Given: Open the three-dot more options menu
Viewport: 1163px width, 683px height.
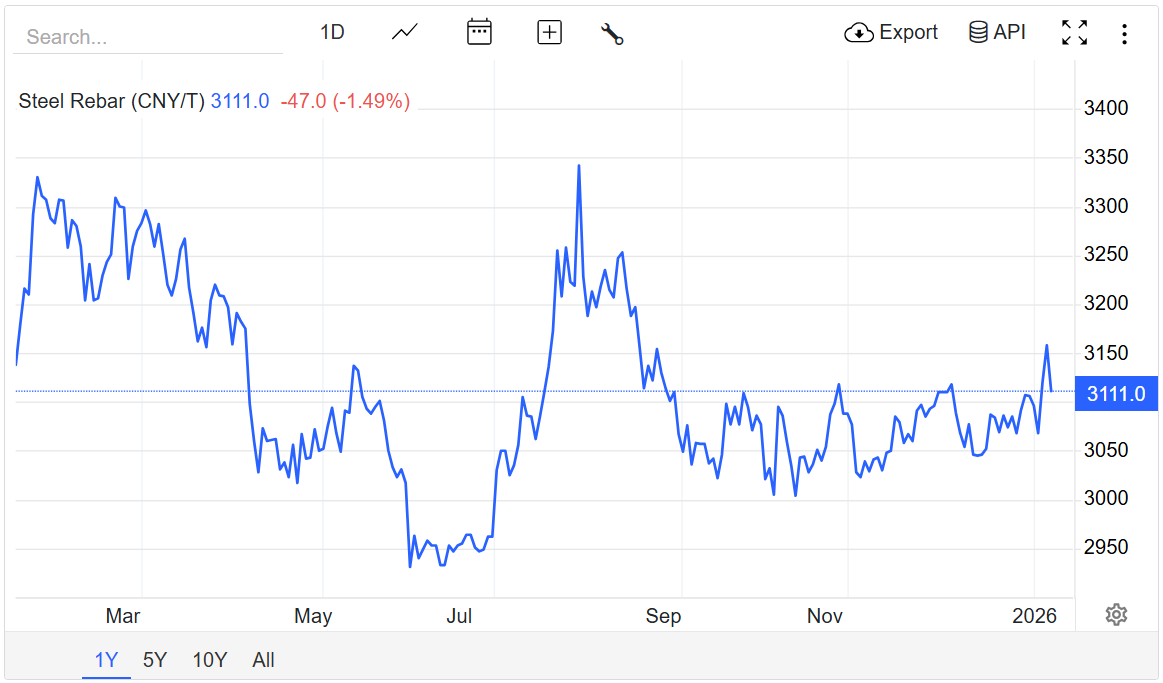Looking at the screenshot, I should click(1125, 34).
